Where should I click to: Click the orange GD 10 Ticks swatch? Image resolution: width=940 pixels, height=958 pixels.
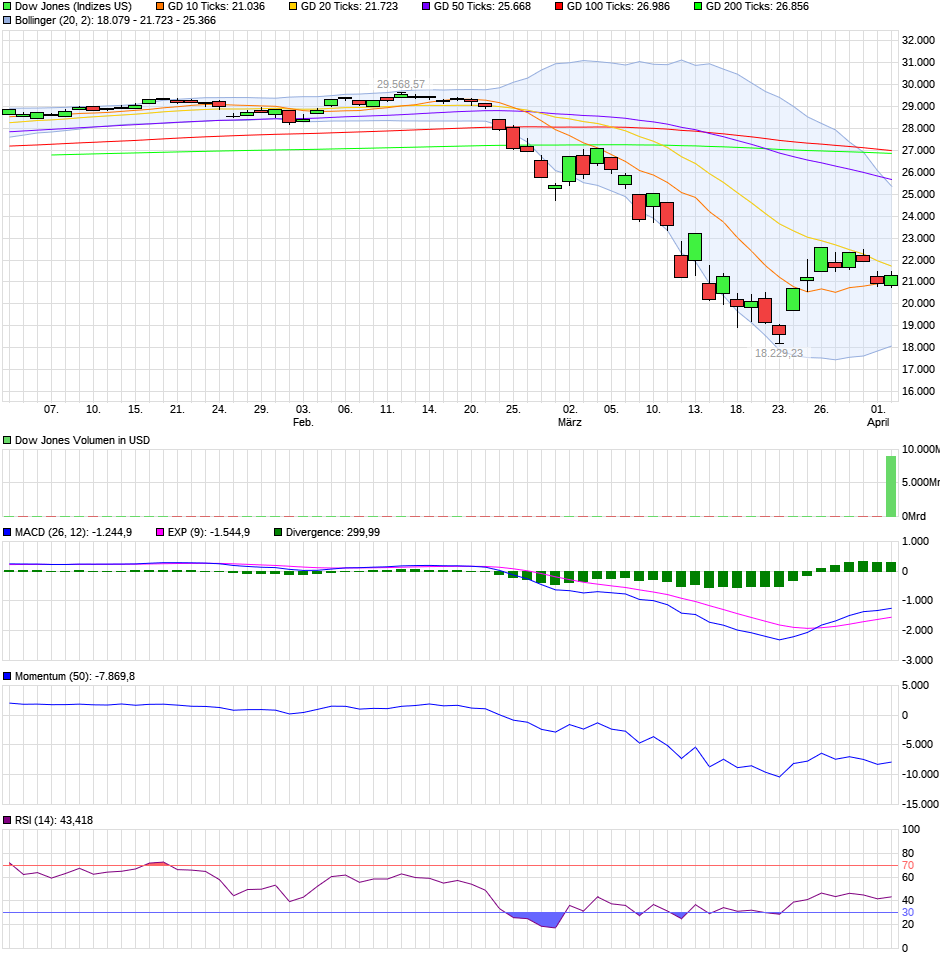pos(160,6)
